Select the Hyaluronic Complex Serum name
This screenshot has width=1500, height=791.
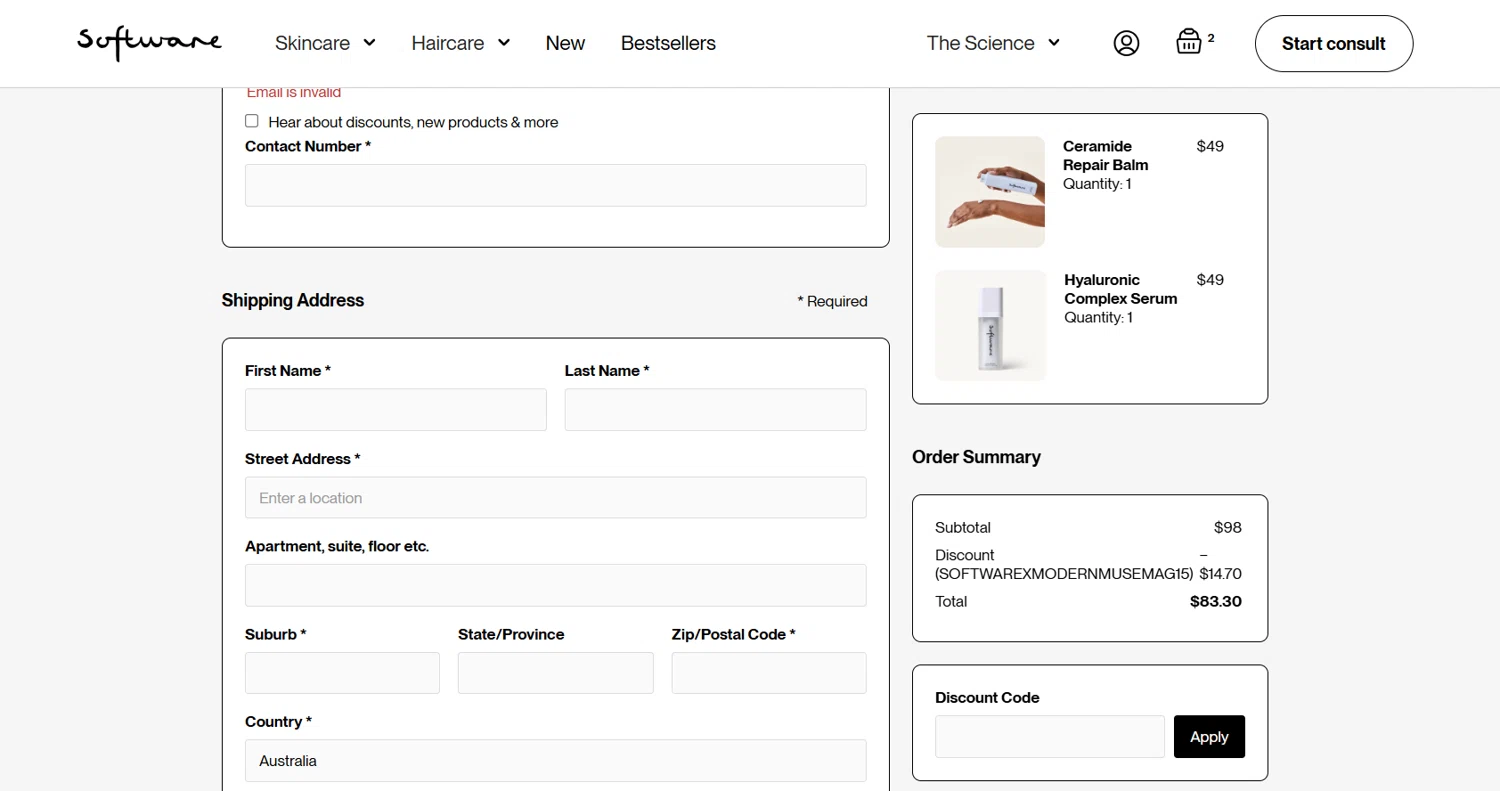click(1121, 289)
